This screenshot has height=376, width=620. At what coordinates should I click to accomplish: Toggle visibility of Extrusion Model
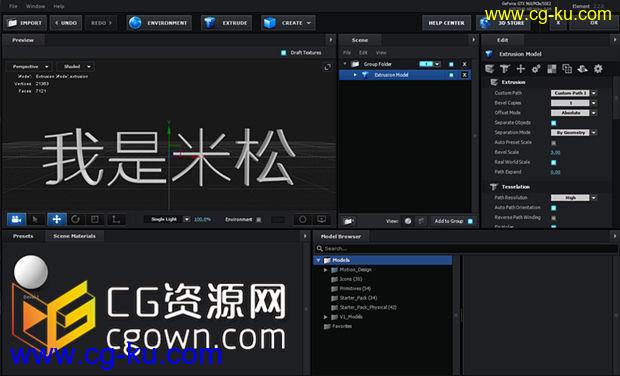click(x=451, y=75)
